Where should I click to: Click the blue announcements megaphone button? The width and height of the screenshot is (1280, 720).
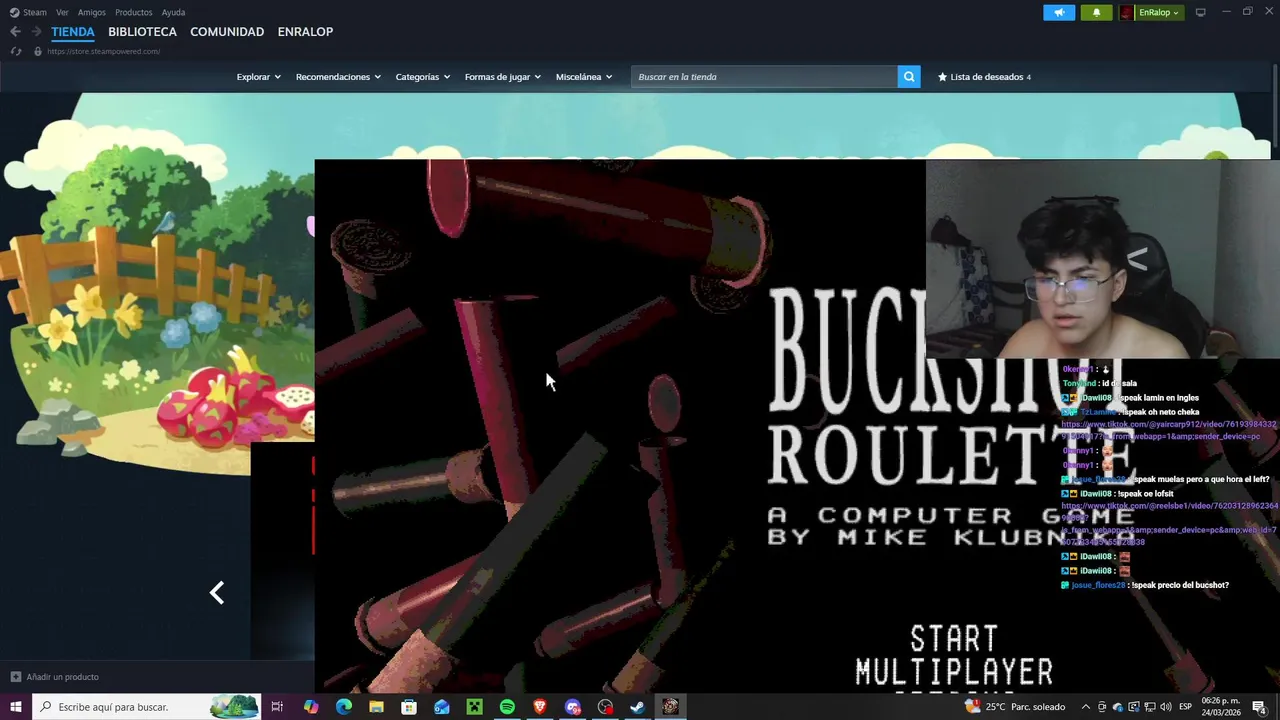[1059, 12]
